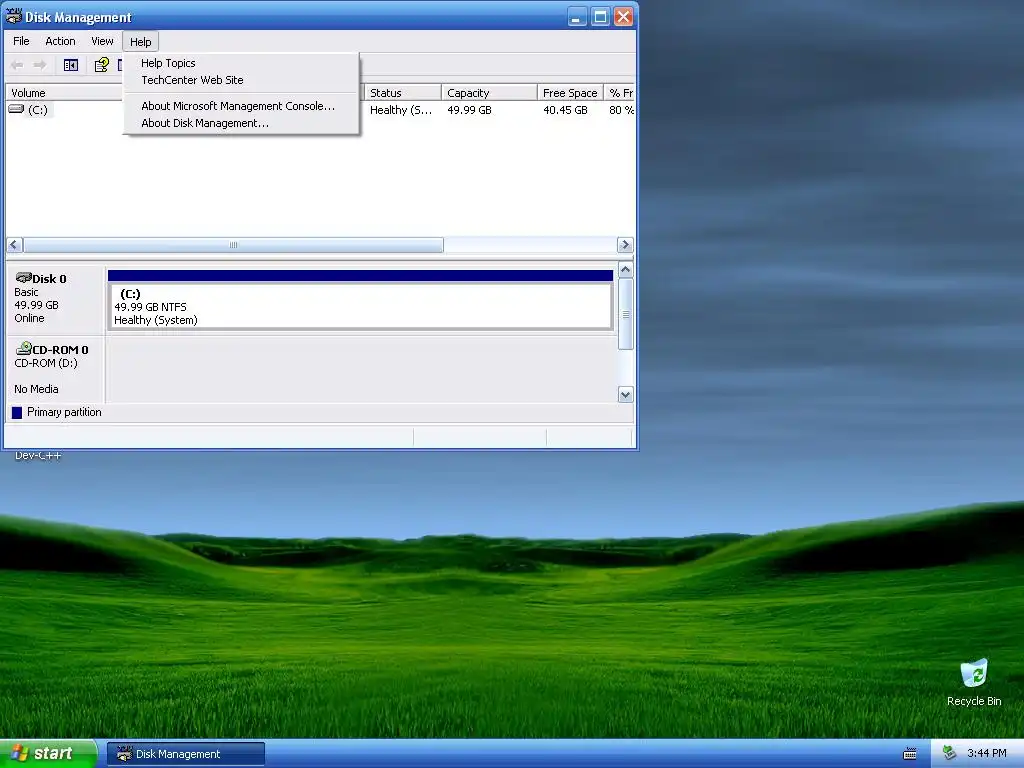The height and width of the screenshot is (768, 1024).
Task: Click Safely Remove Hardware tray icon
Action: (x=950, y=753)
